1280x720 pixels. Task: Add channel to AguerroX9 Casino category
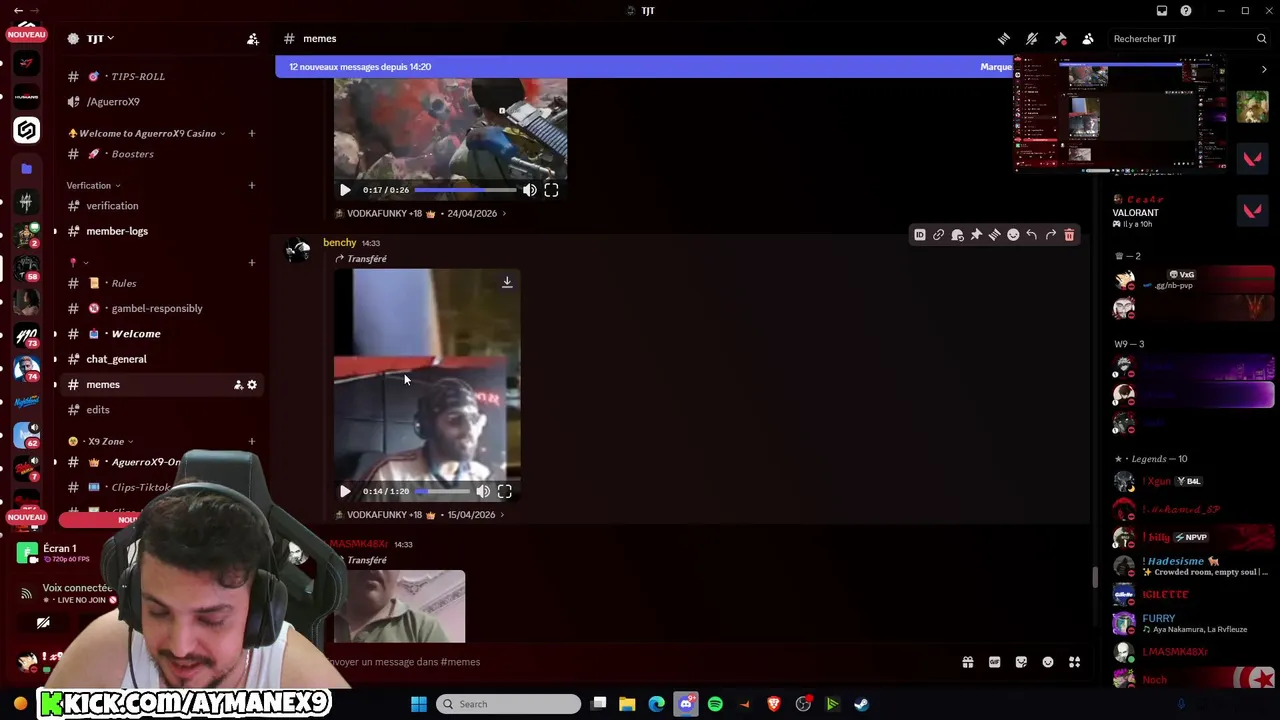pyautogui.click(x=252, y=133)
